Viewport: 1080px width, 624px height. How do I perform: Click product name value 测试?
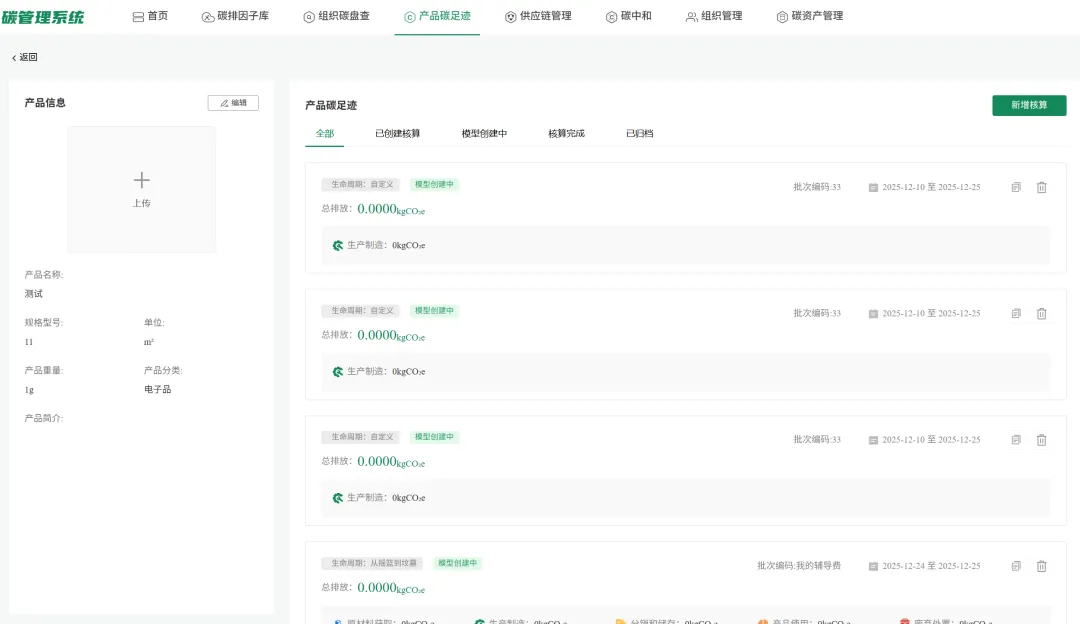click(x=34, y=293)
